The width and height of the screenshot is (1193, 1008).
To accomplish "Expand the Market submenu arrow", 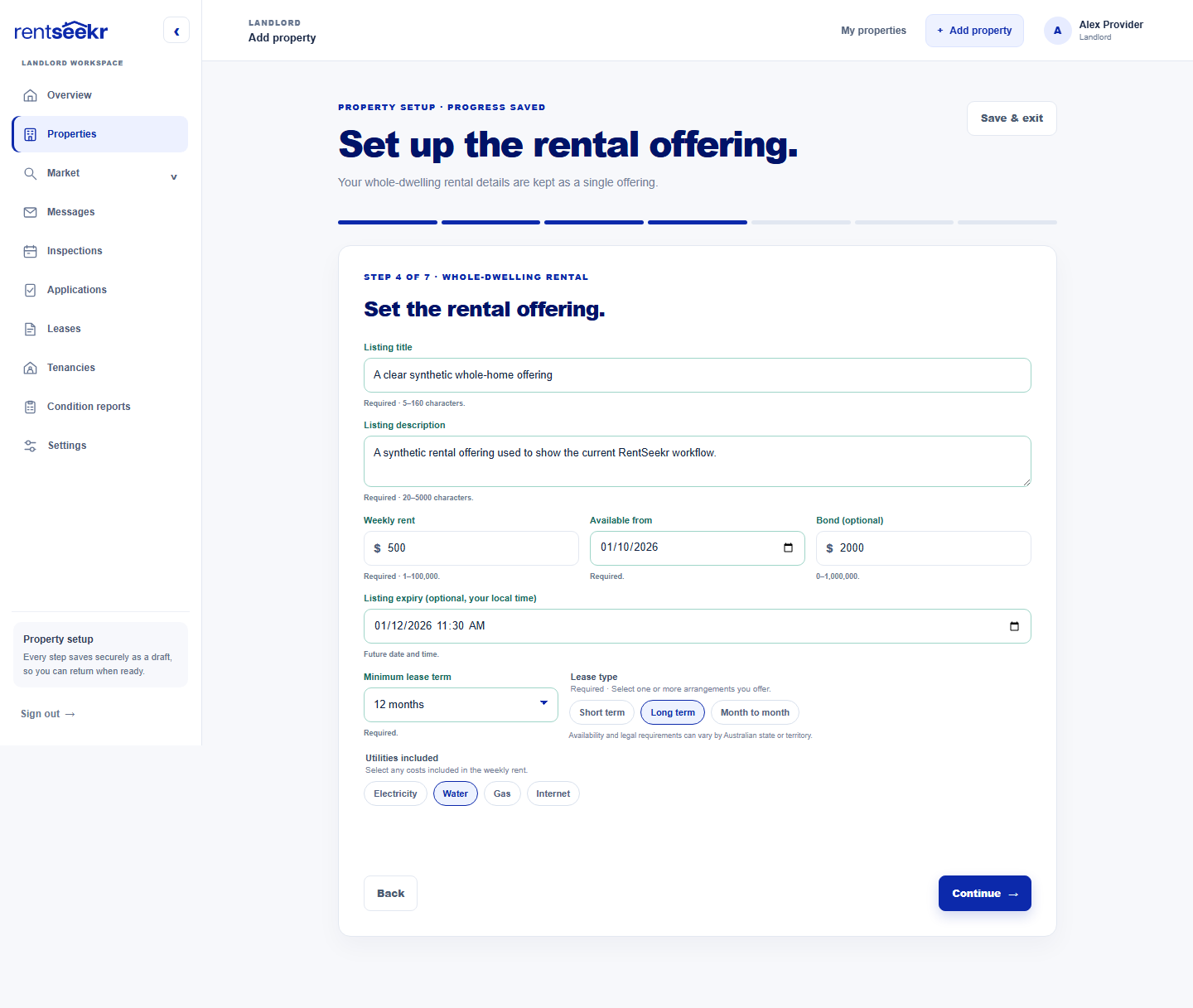I will tap(174, 176).
